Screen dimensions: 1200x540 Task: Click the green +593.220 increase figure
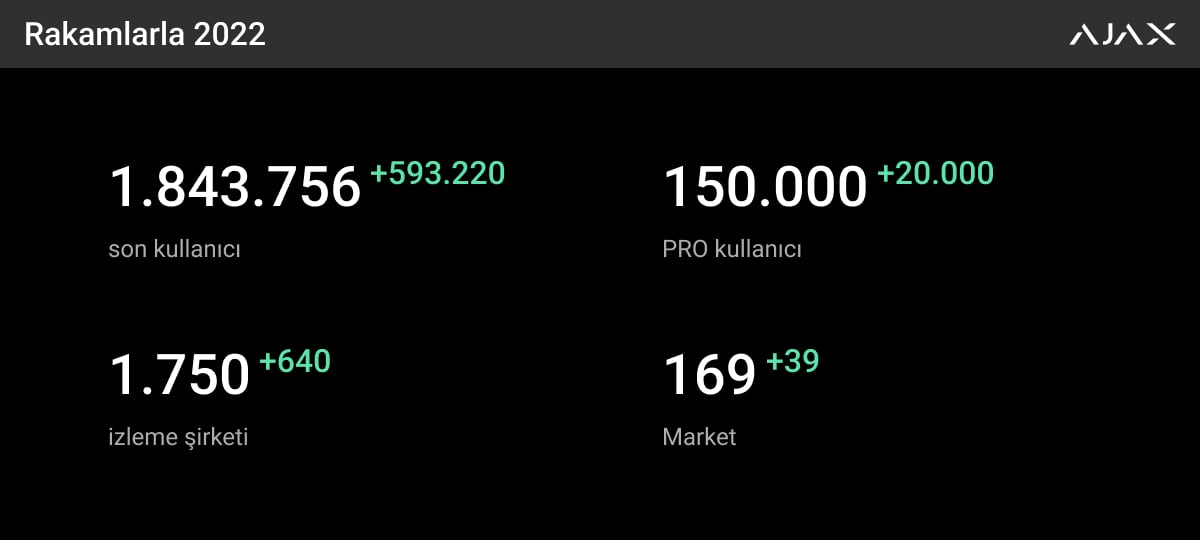point(438,174)
